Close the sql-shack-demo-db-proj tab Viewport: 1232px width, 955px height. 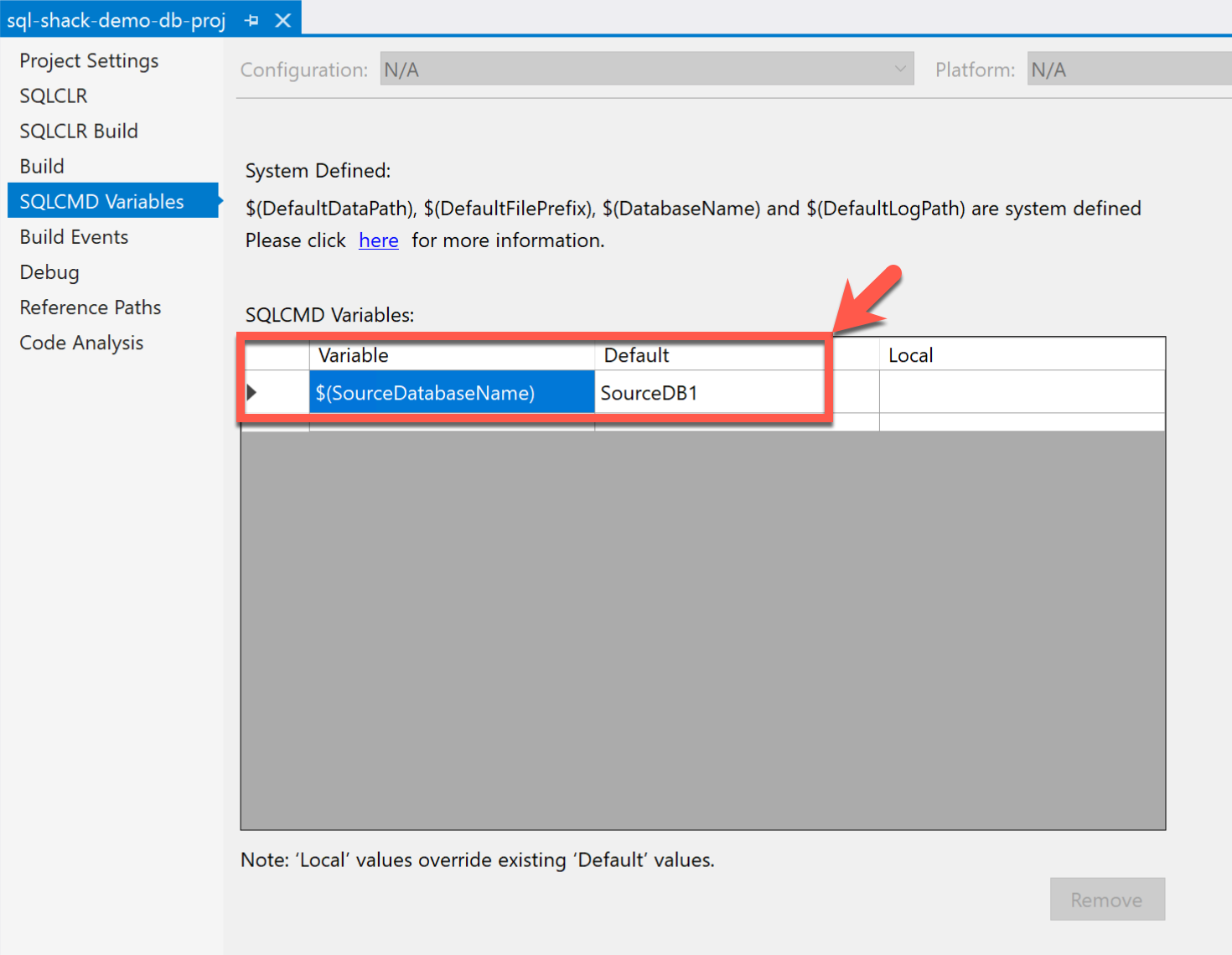pyautogui.click(x=283, y=20)
